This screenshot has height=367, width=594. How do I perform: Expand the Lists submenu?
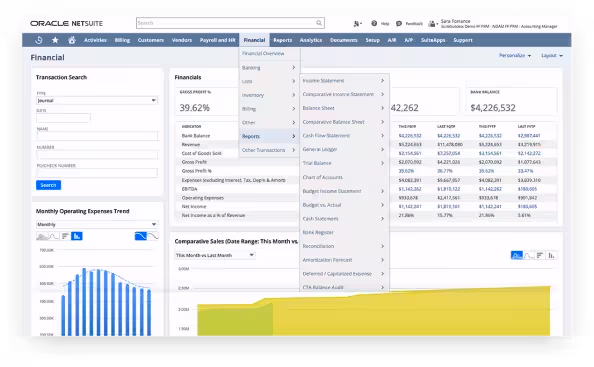(x=269, y=81)
